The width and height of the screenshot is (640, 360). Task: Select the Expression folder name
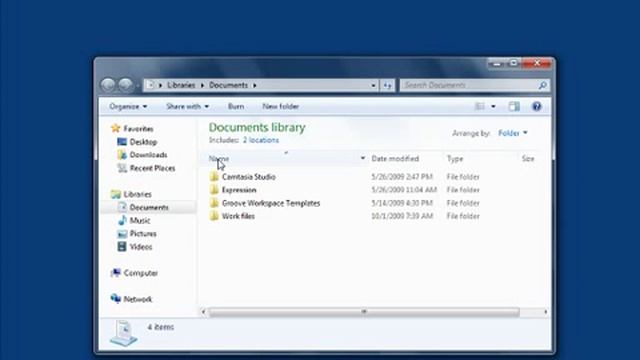[x=239, y=190]
